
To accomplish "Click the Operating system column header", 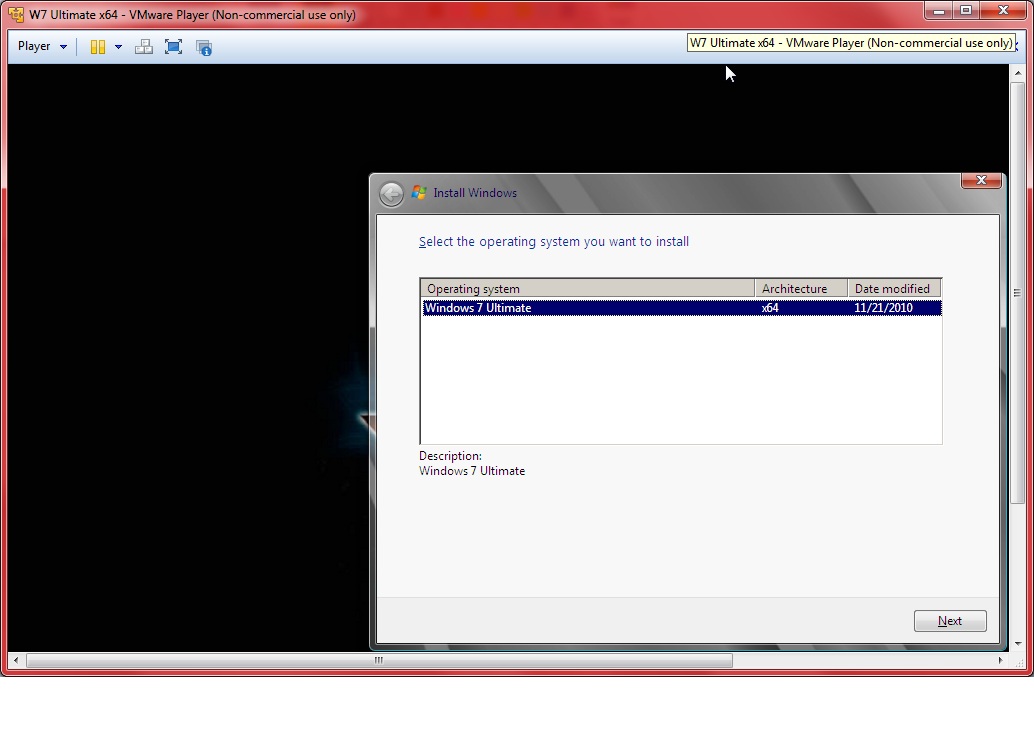I will coord(588,288).
